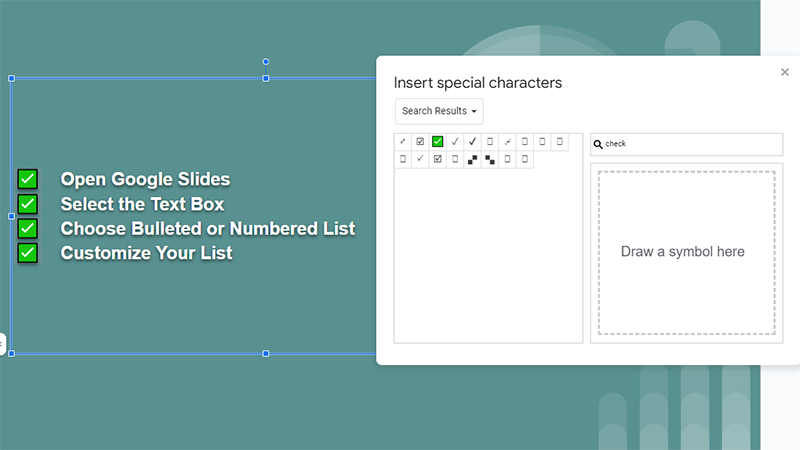Click the text box's round rotation handle
This screenshot has width=800, height=450.
[266, 62]
